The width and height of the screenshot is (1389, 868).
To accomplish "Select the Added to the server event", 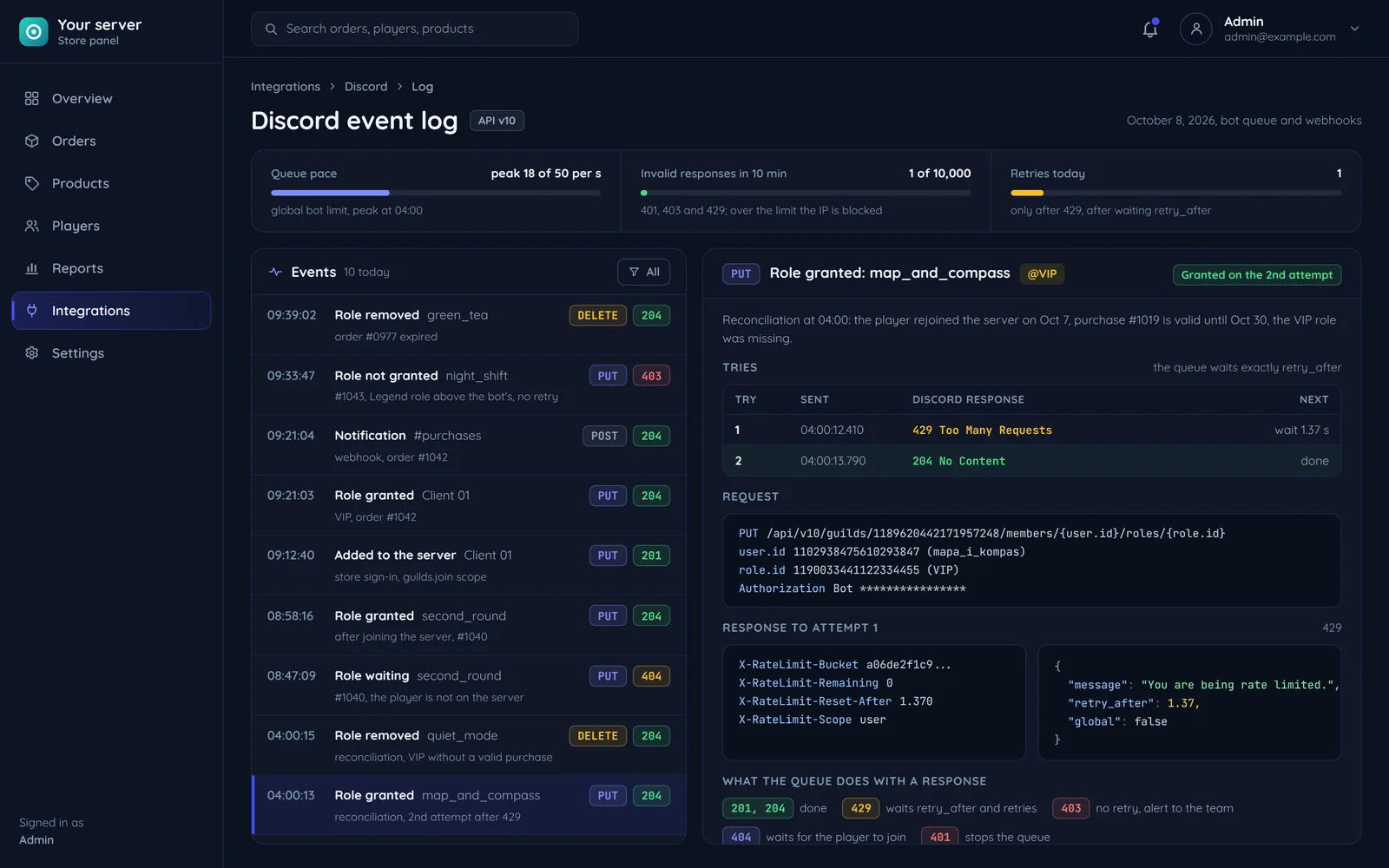I will (x=469, y=565).
